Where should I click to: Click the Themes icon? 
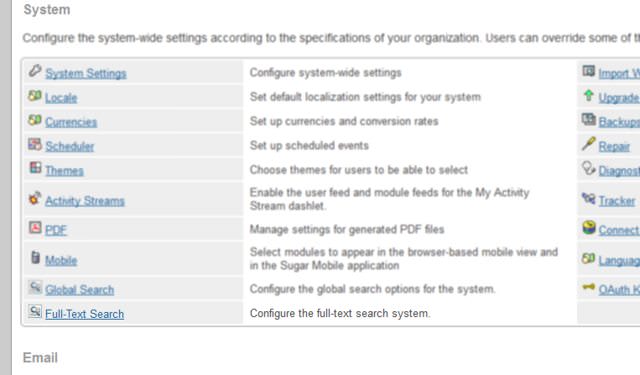[x=35, y=168]
